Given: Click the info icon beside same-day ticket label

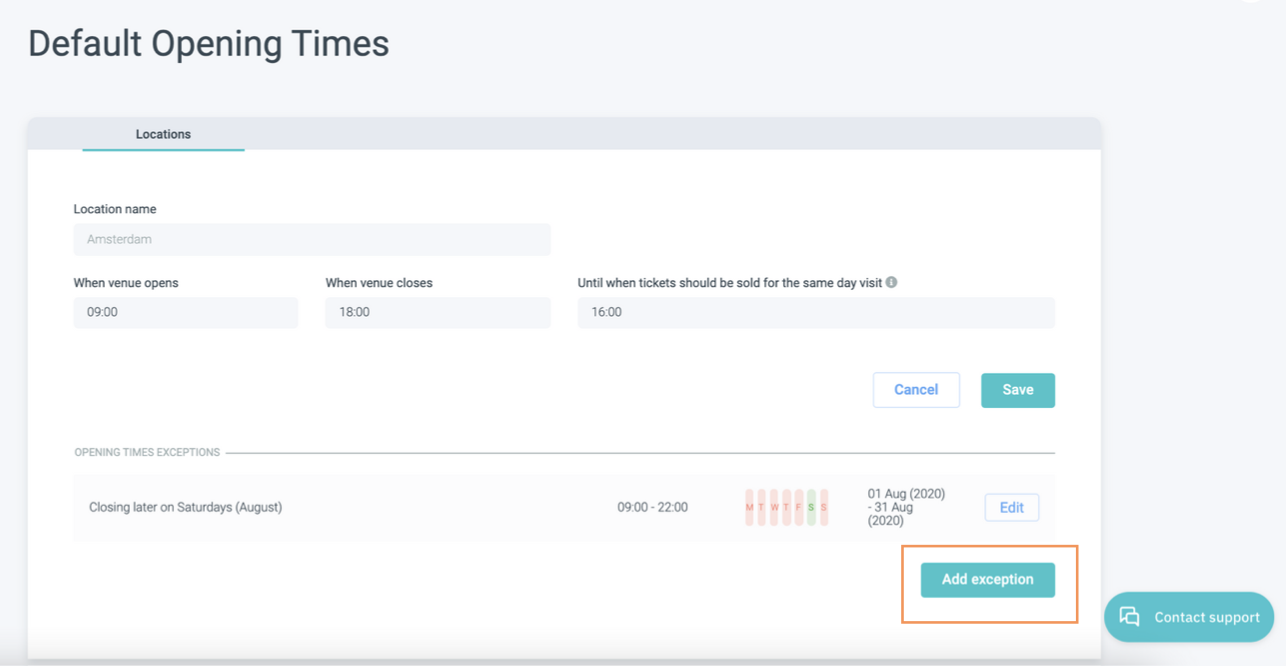Looking at the screenshot, I should click(891, 282).
